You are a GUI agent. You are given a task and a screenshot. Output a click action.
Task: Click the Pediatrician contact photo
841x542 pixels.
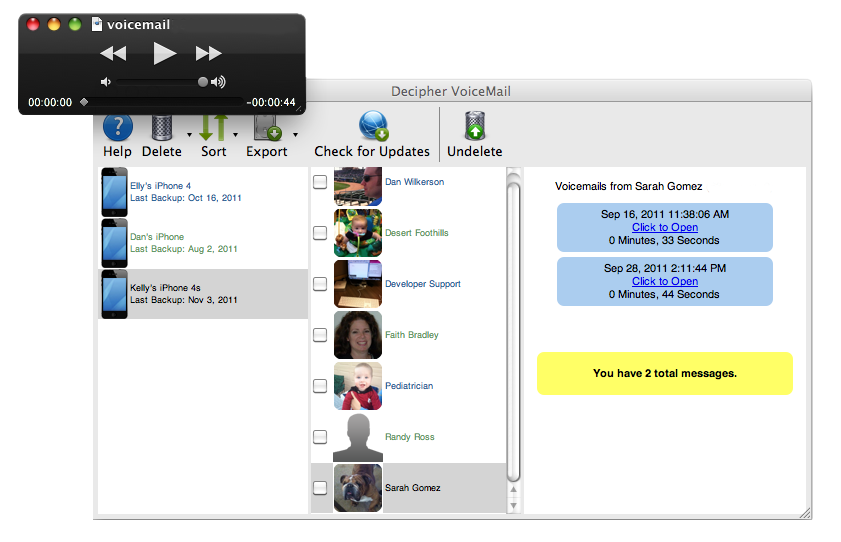pos(358,386)
